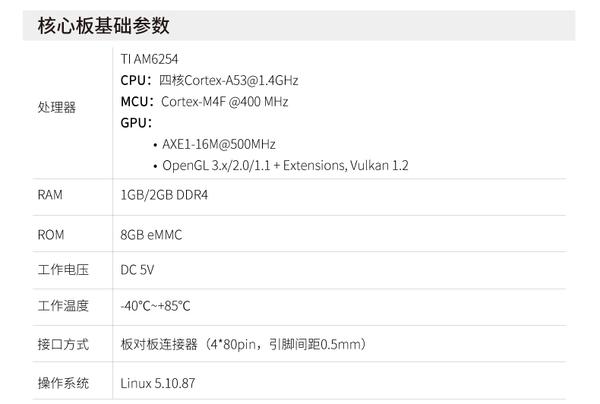Select the 工作电压 row label

coord(62,270)
